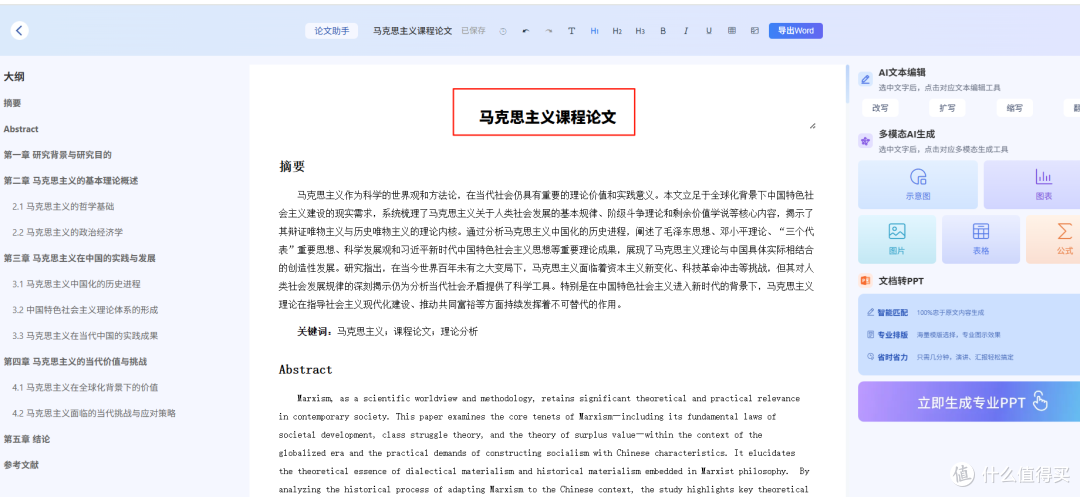Image resolution: width=1080 pixels, height=497 pixels.
Task: Click the Abstract heading in document
Action: point(305,370)
